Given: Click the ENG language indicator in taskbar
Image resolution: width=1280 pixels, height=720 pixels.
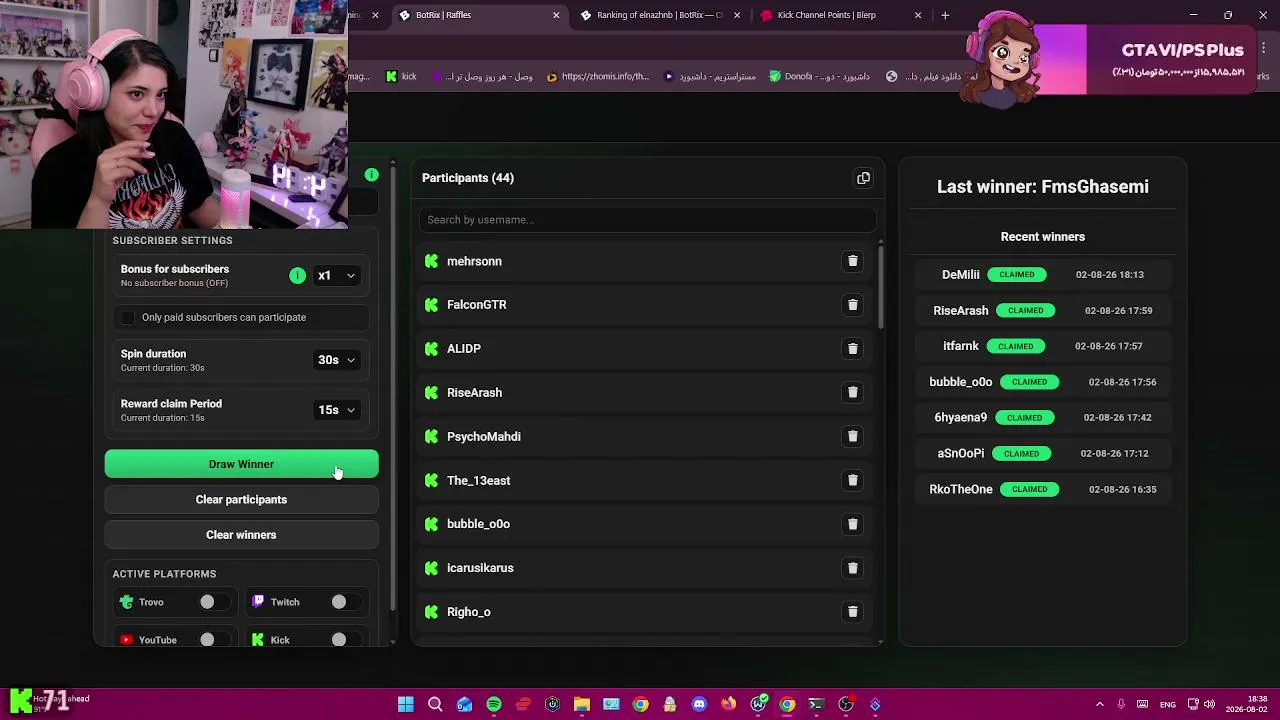Looking at the screenshot, I should point(1167,704).
